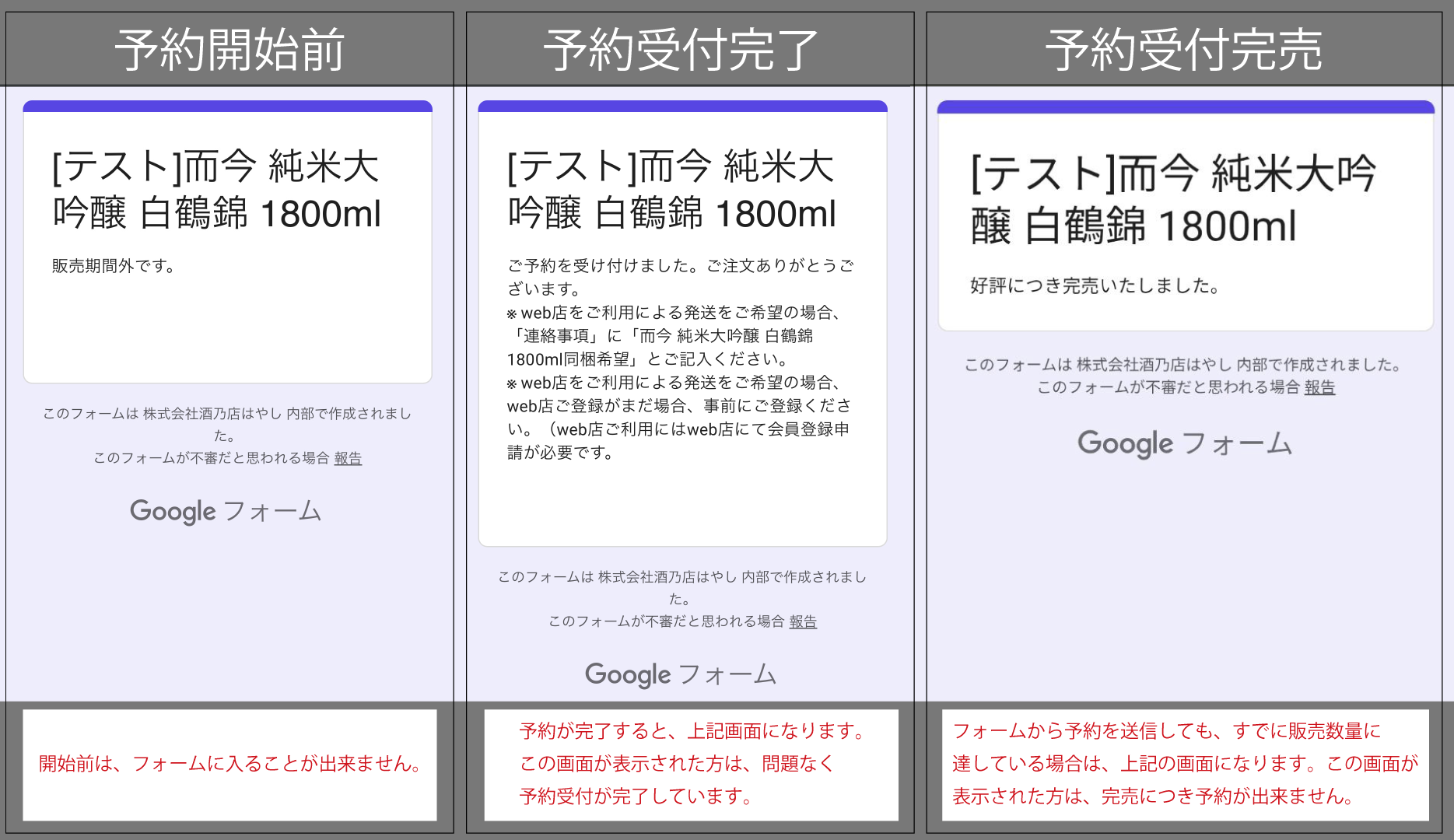
Task: Click the 報告 link in the 予約開始前 panel
Action: (348, 458)
